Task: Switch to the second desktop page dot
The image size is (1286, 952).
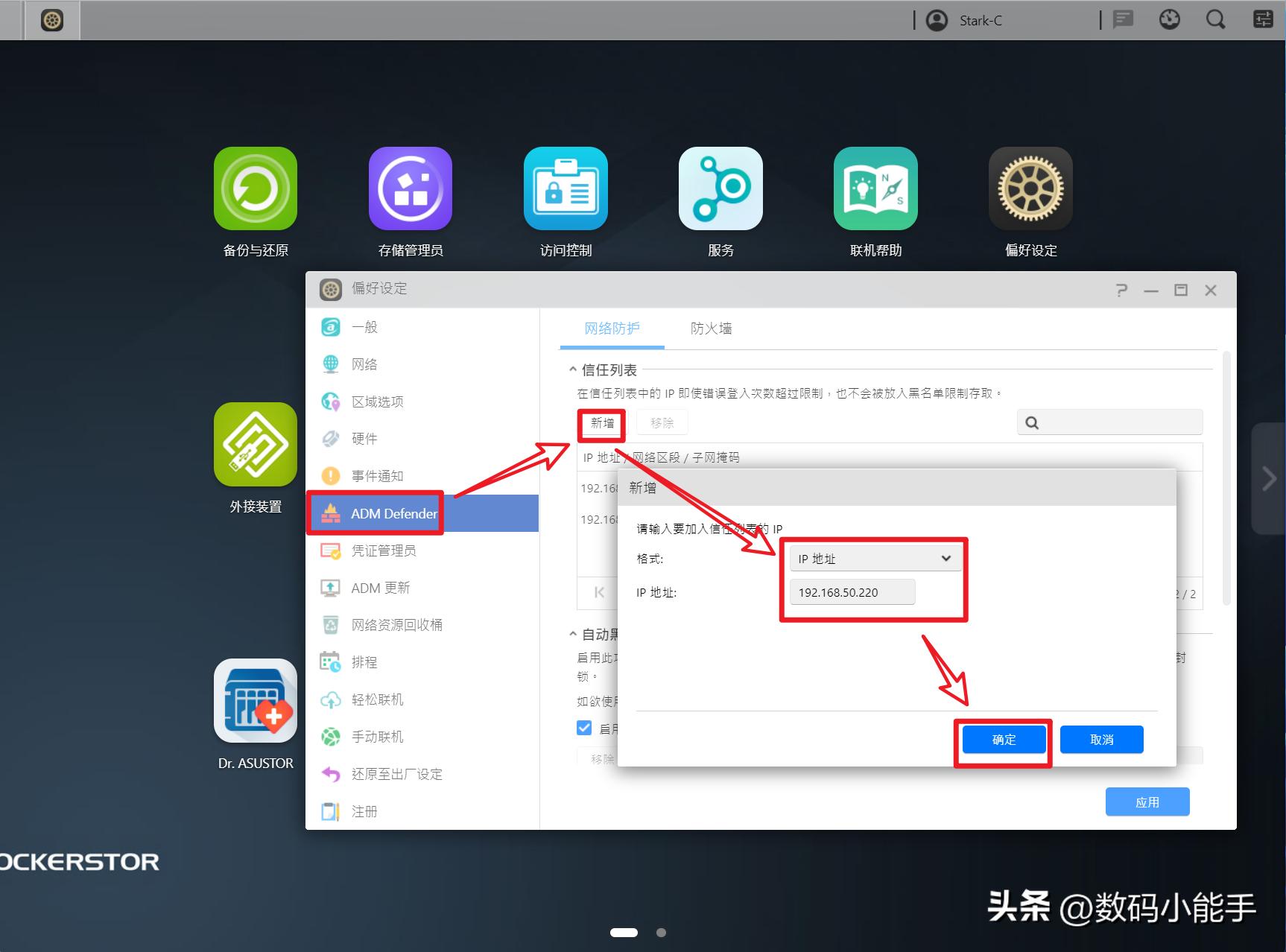Action: tap(661, 933)
